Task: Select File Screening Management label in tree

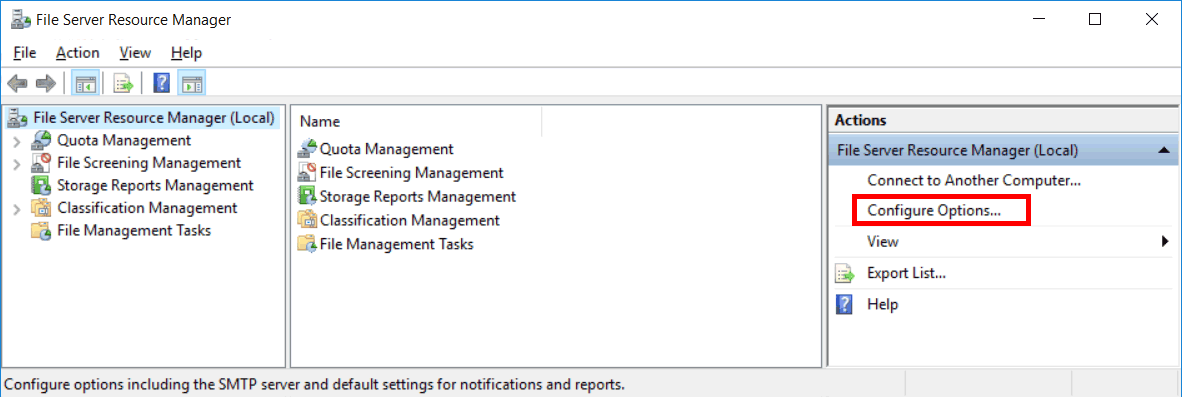Action: (x=149, y=163)
